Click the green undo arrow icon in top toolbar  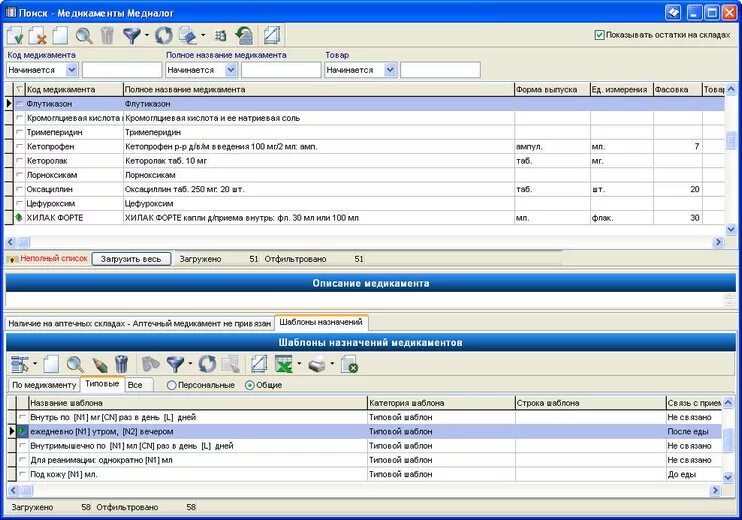click(245, 35)
